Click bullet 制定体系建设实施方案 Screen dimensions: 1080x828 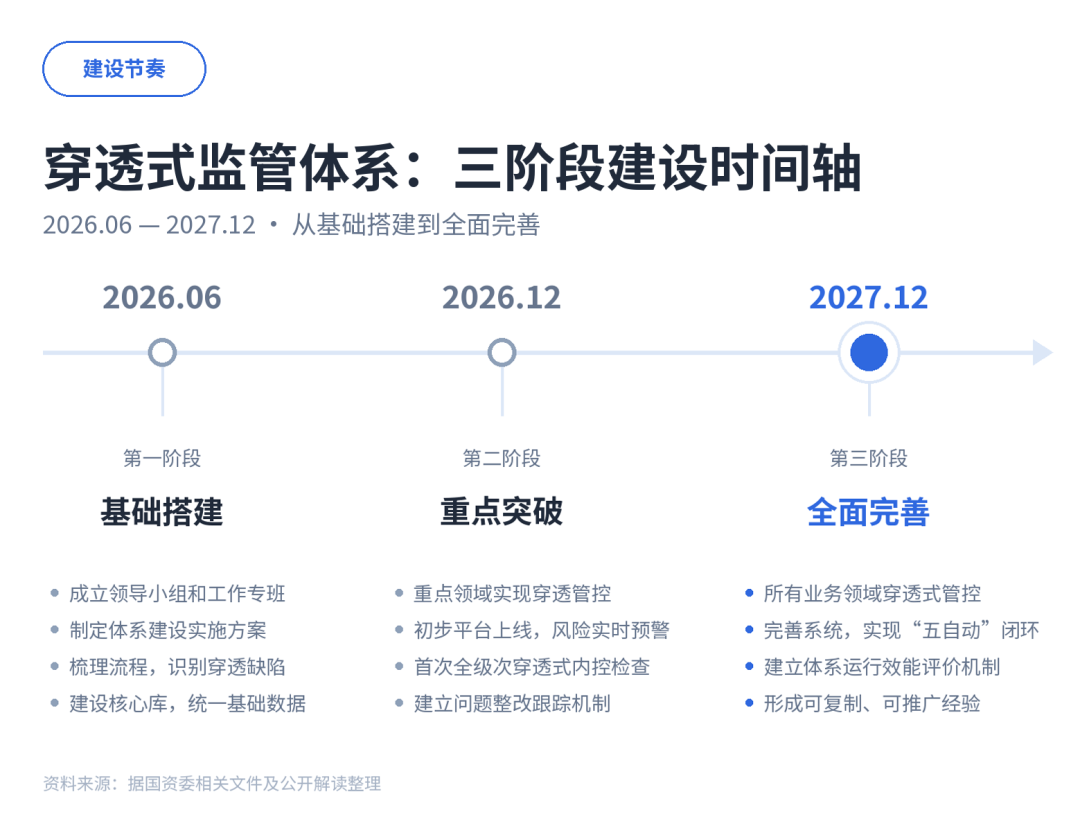pos(167,630)
